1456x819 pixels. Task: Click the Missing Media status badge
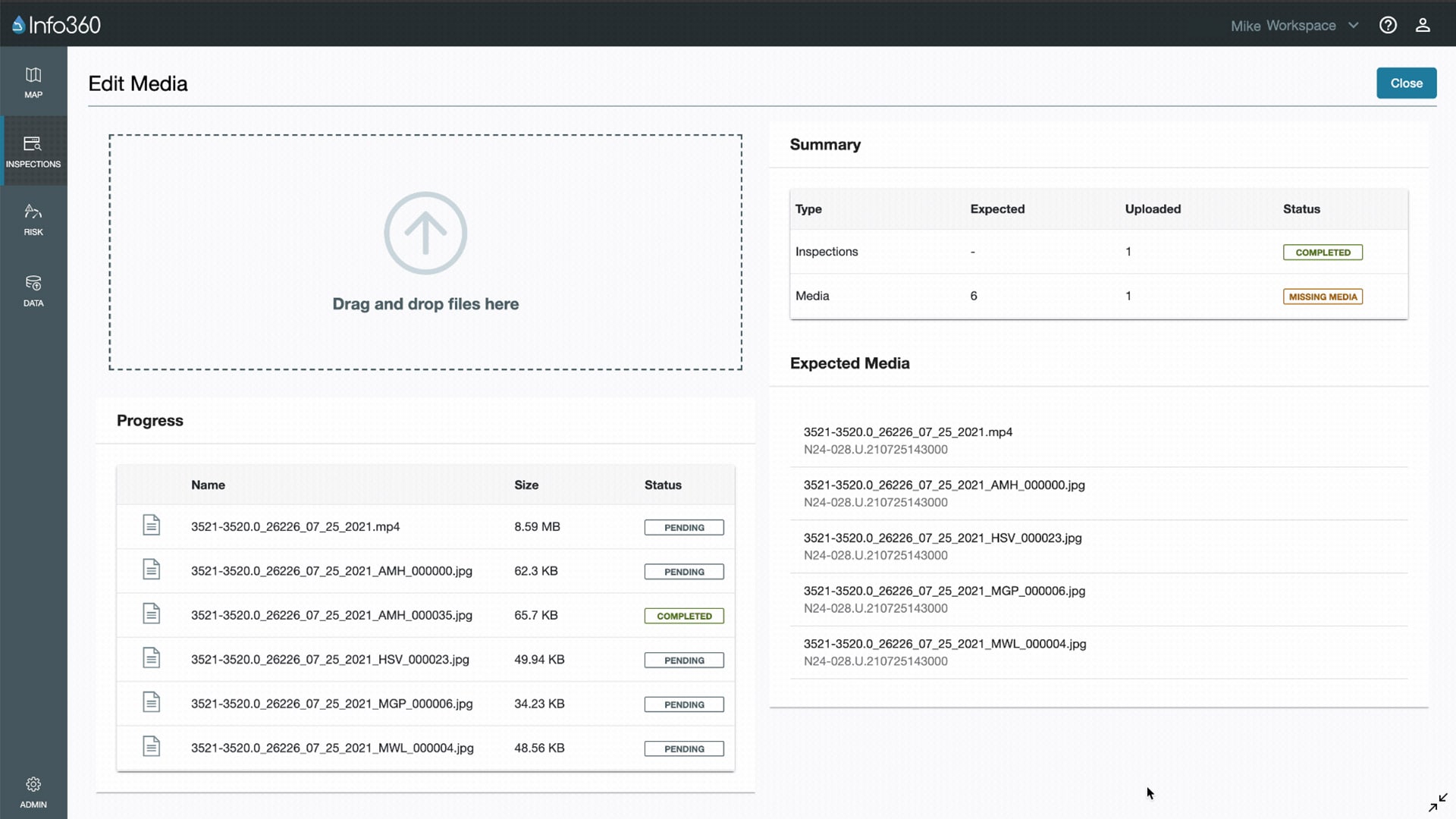coord(1323,297)
